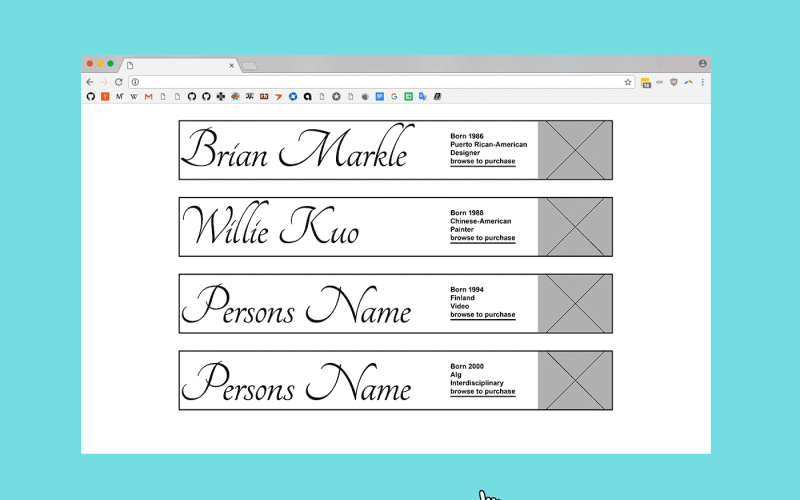Click the browser forward arrow
800x500 pixels.
104,82
